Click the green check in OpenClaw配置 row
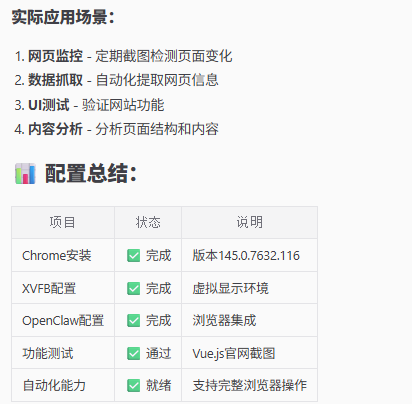The image size is (412, 404). tap(134, 321)
